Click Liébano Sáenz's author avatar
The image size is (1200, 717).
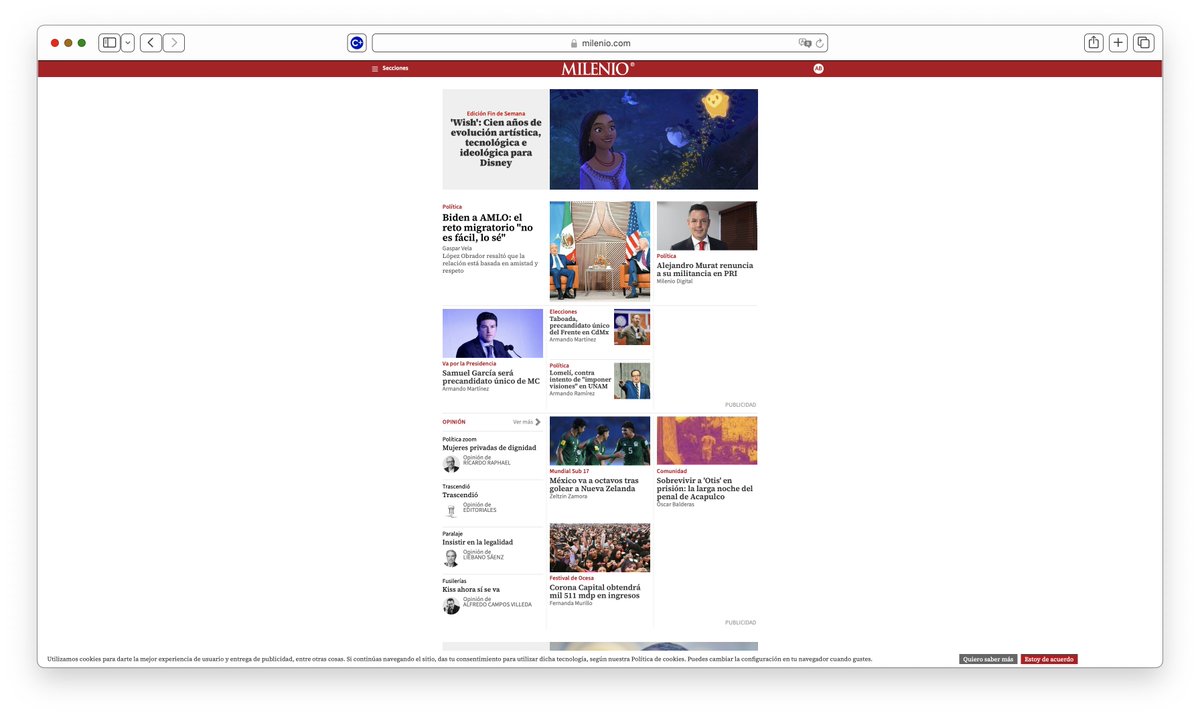pyautogui.click(x=451, y=558)
